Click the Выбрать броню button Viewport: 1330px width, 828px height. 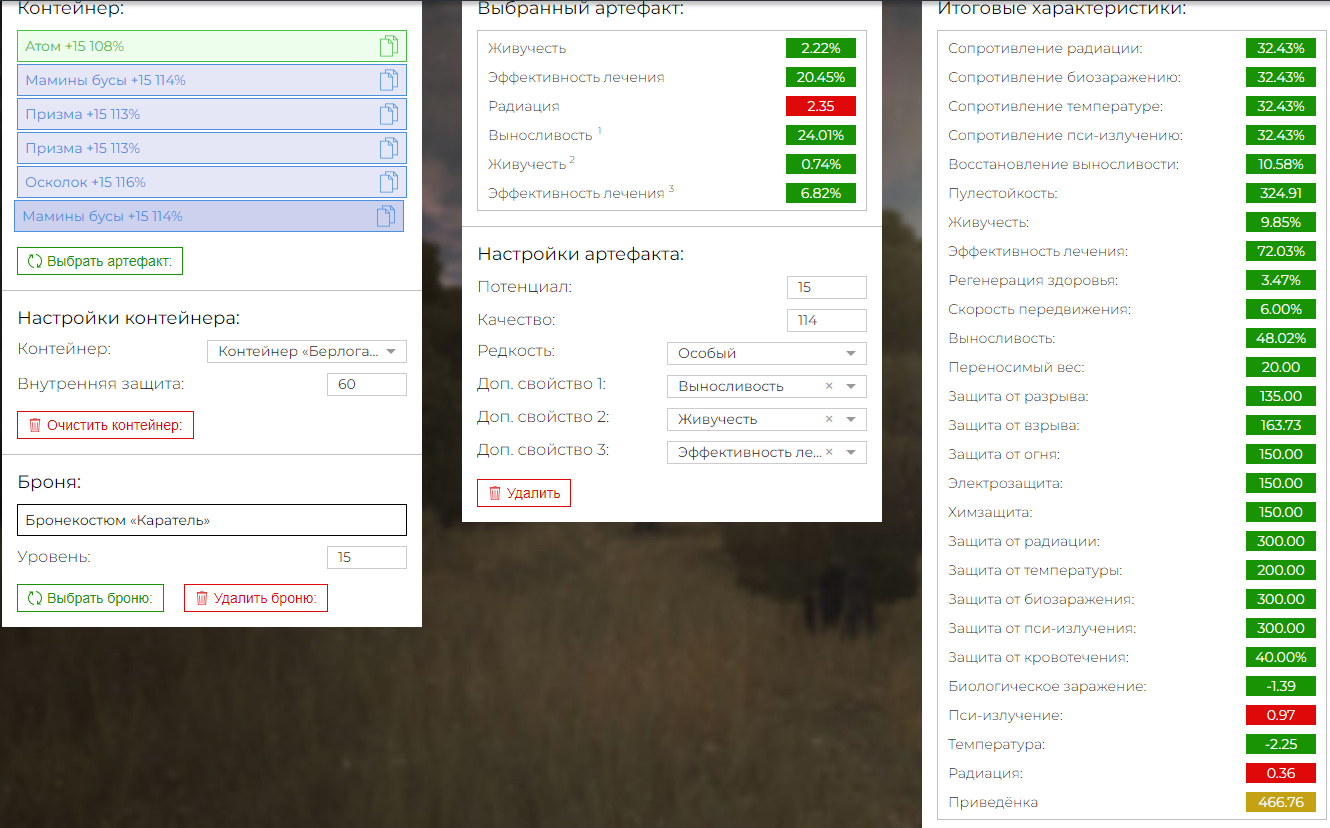tap(90, 598)
